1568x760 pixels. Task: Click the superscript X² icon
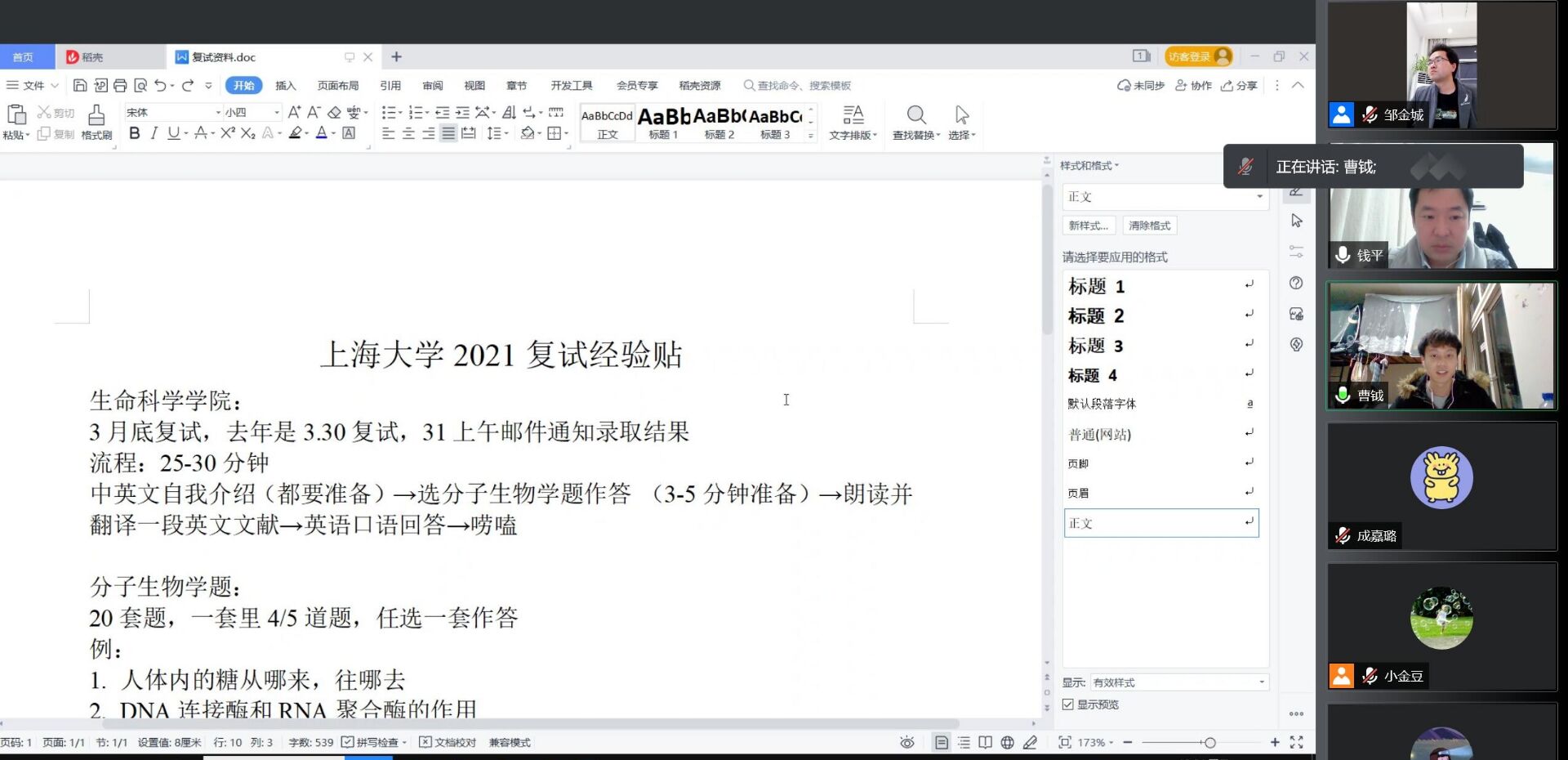click(x=228, y=133)
